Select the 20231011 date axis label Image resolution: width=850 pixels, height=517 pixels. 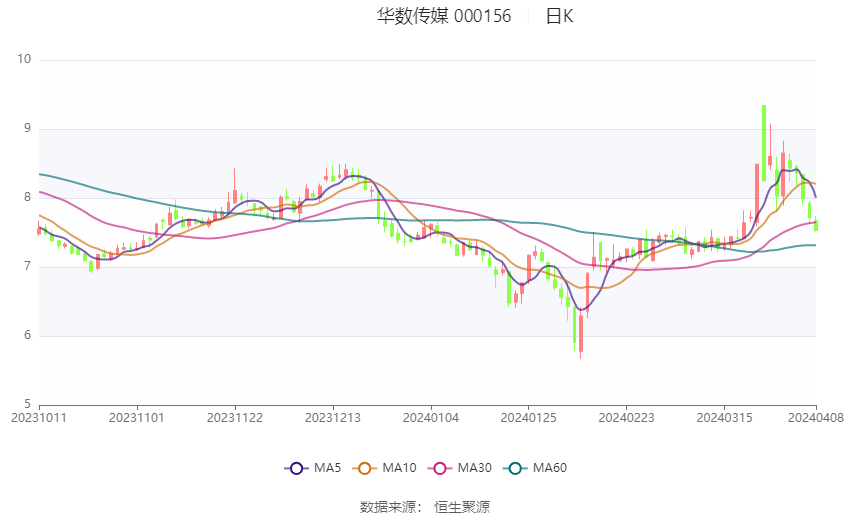click(x=38, y=417)
